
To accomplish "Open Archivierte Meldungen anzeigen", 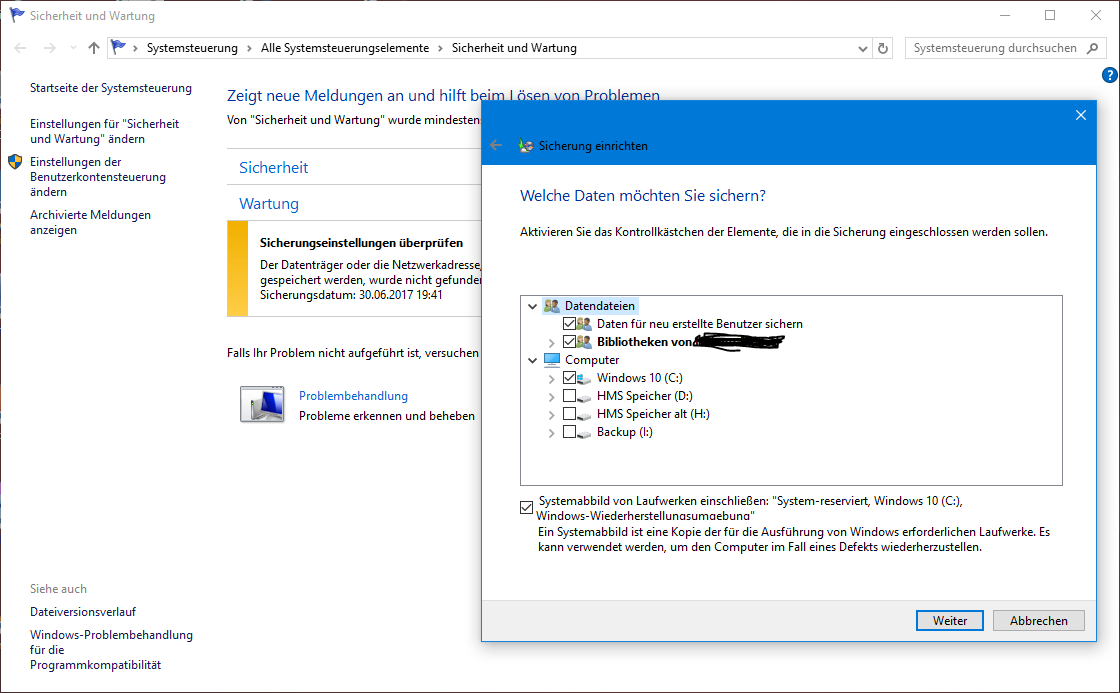I will [x=91, y=222].
